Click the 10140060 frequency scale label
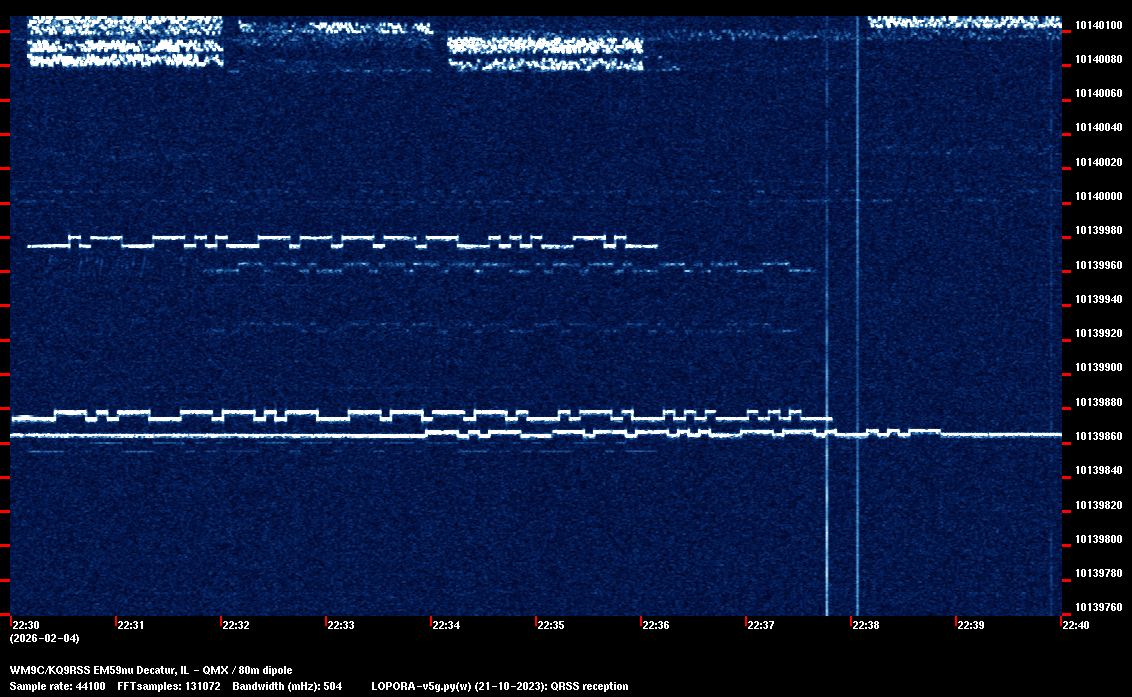1132x697 pixels. [1097, 93]
